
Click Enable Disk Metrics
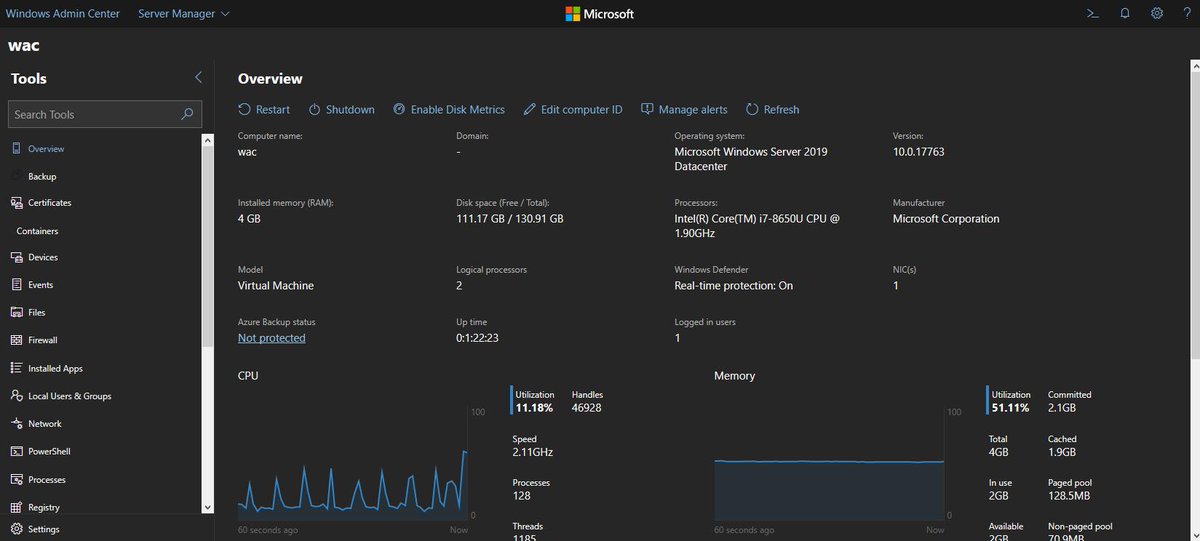tap(449, 110)
